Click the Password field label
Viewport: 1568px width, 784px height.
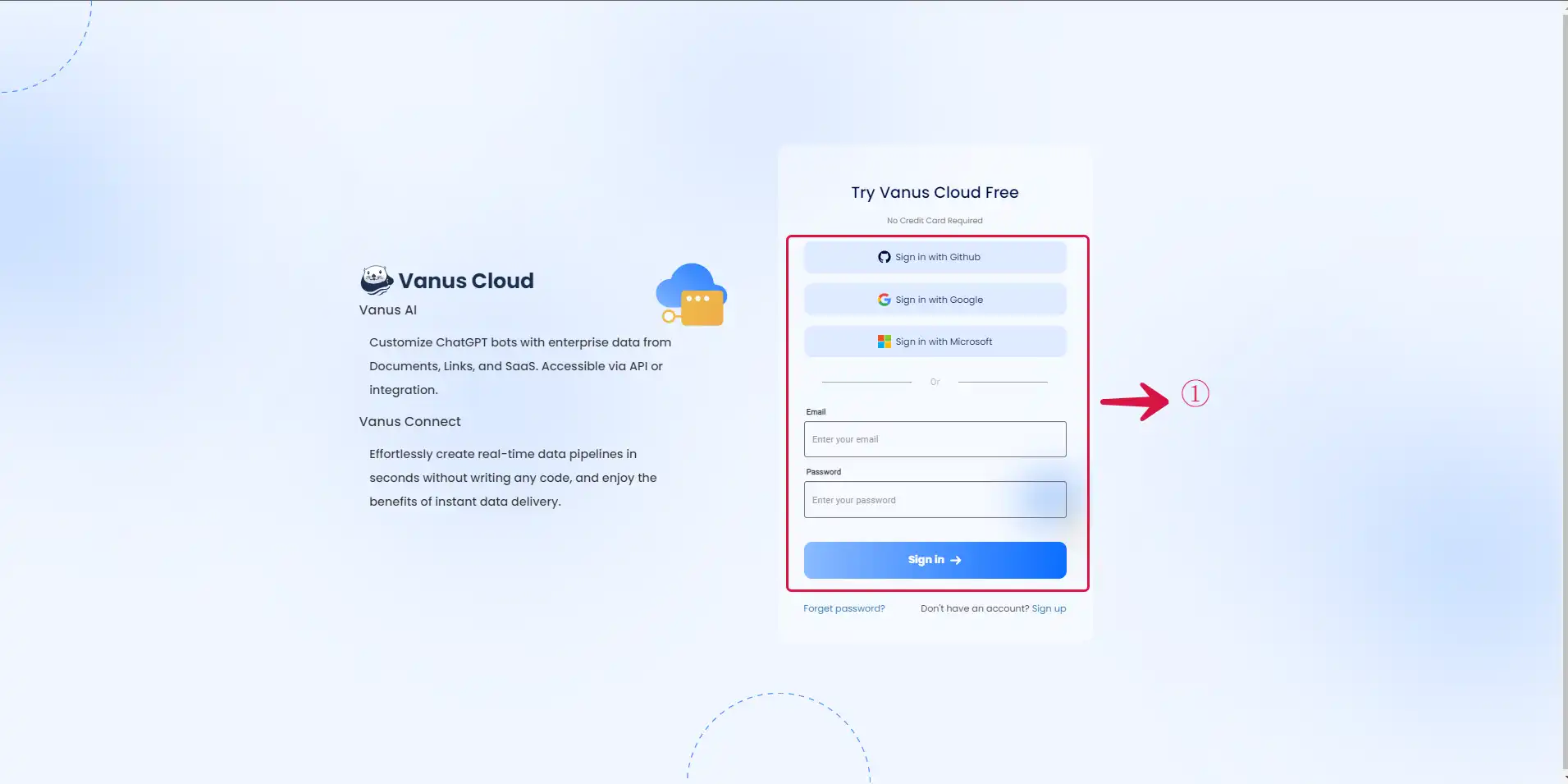click(823, 472)
